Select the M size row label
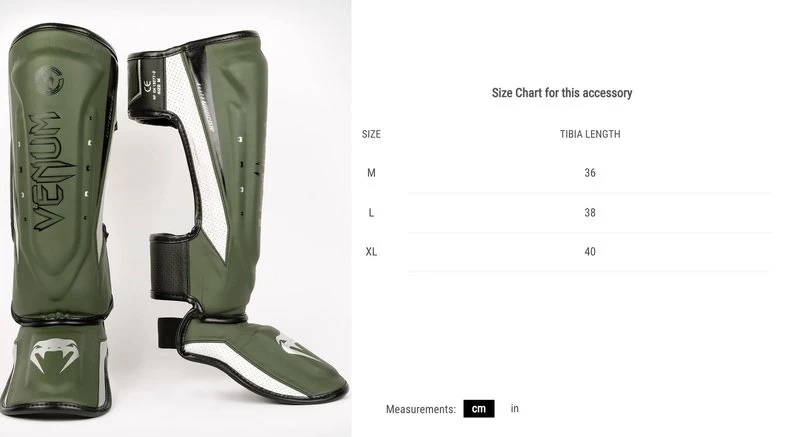Image resolution: width=800 pixels, height=437 pixels. pyautogui.click(x=371, y=173)
